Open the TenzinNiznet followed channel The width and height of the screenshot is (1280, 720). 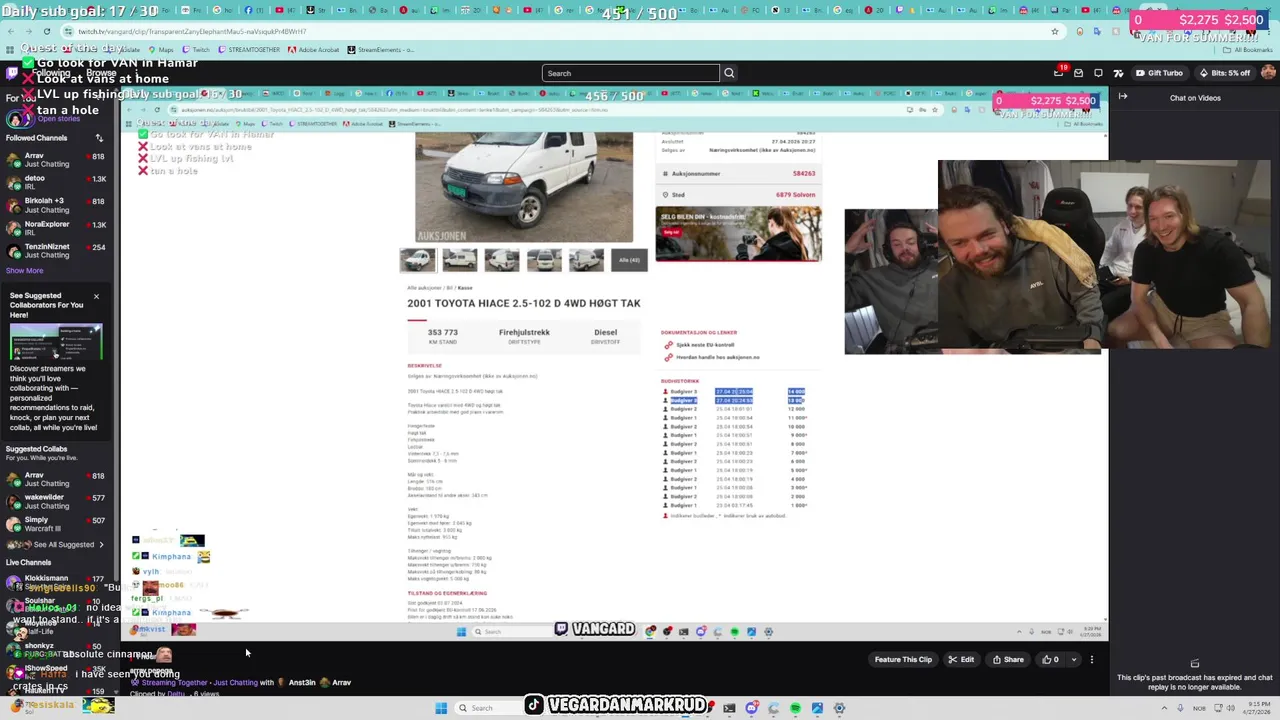(56, 250)
